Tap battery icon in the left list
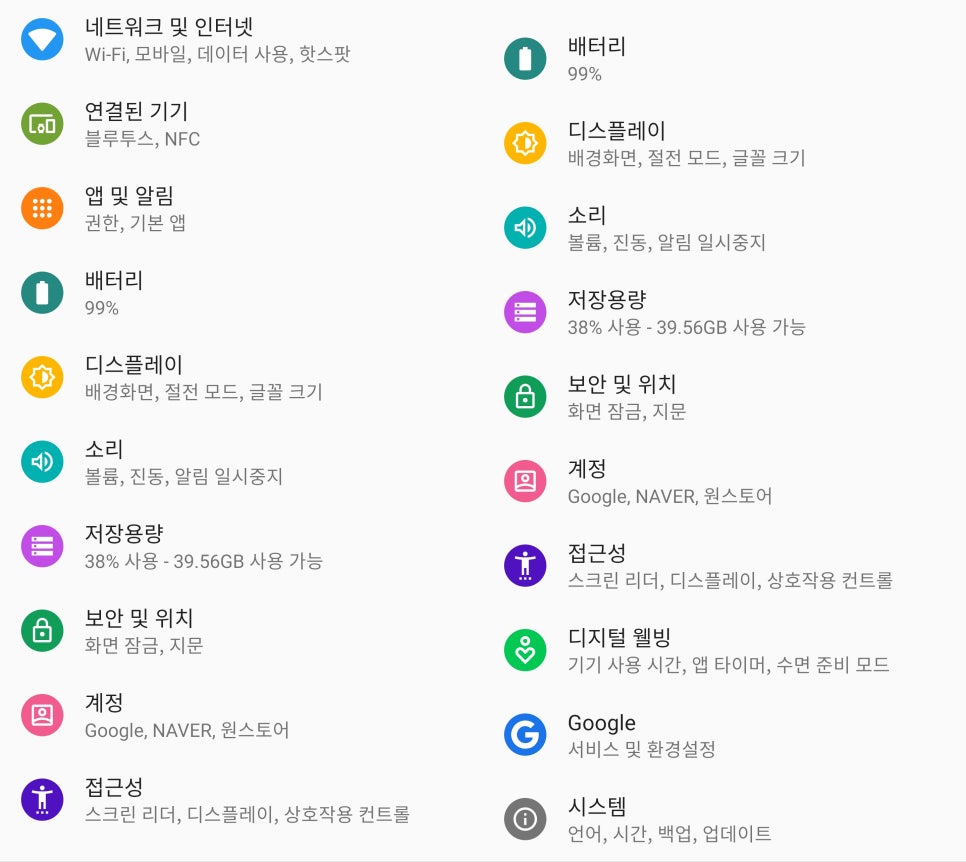 tap(42, 293)
